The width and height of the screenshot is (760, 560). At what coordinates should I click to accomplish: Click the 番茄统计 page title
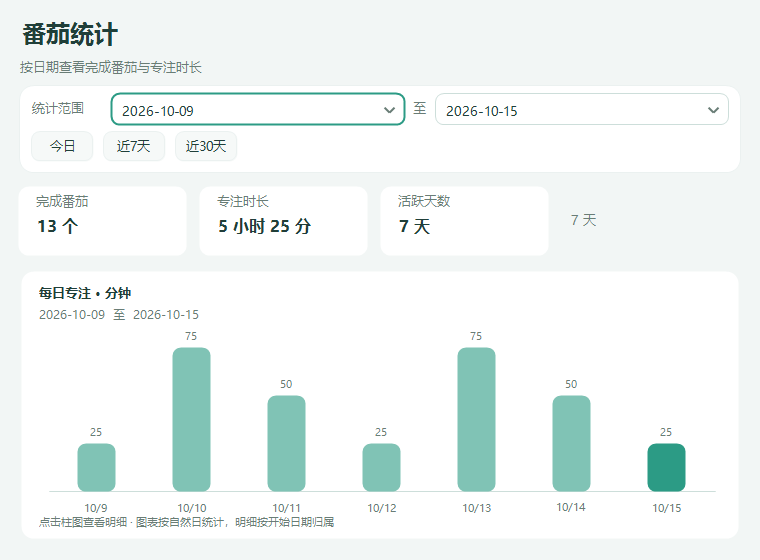coord(70,34)
